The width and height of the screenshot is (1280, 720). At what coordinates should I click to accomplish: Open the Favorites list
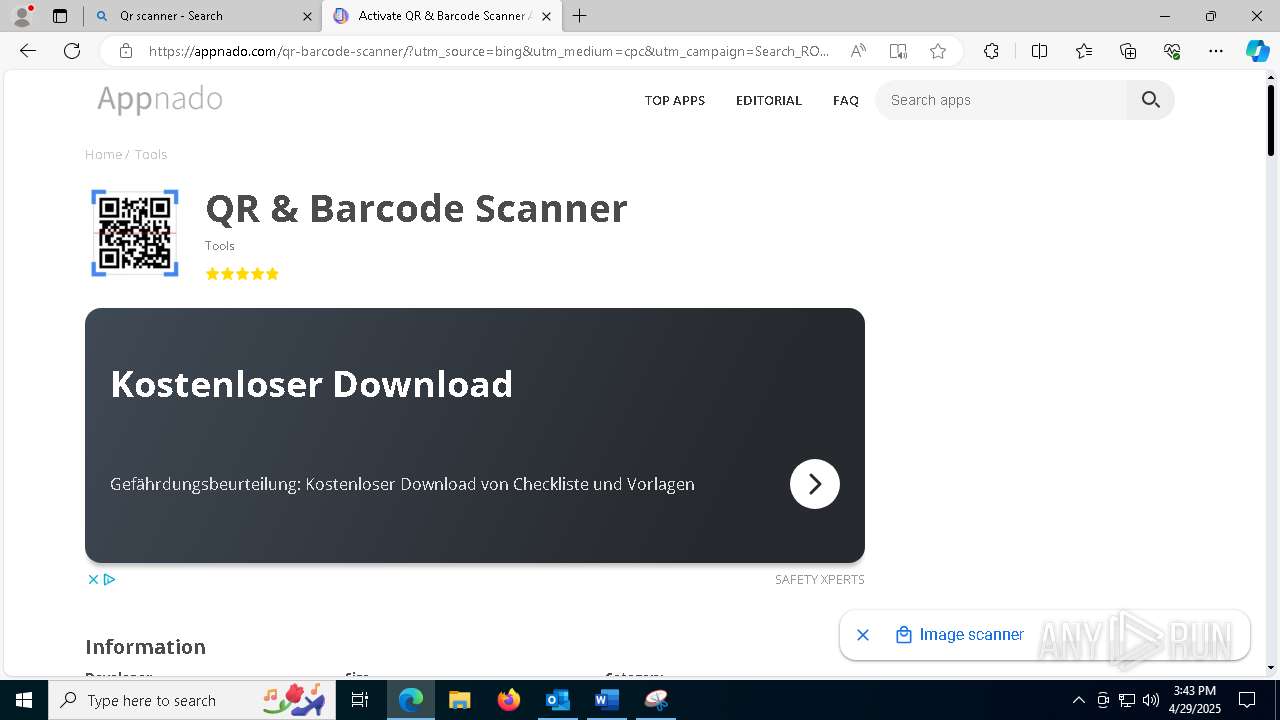click(x=1084, y=51)
